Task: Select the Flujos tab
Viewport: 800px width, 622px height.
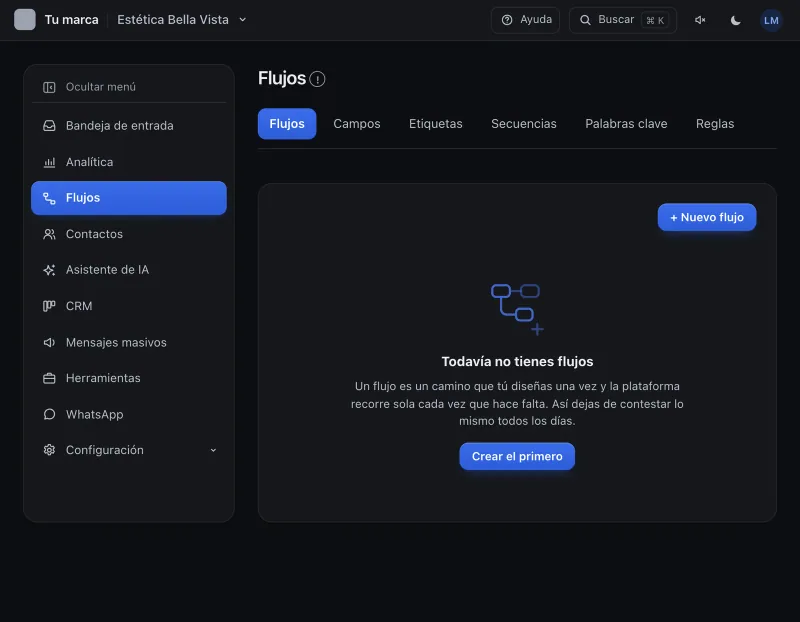Action: [287, 123]
